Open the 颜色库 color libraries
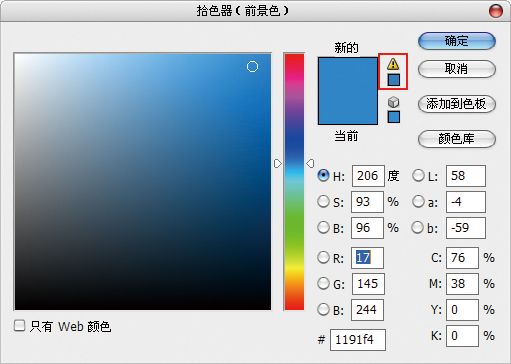Image resolution: width=511 pixels, height=364 pixels. (457, 139)
